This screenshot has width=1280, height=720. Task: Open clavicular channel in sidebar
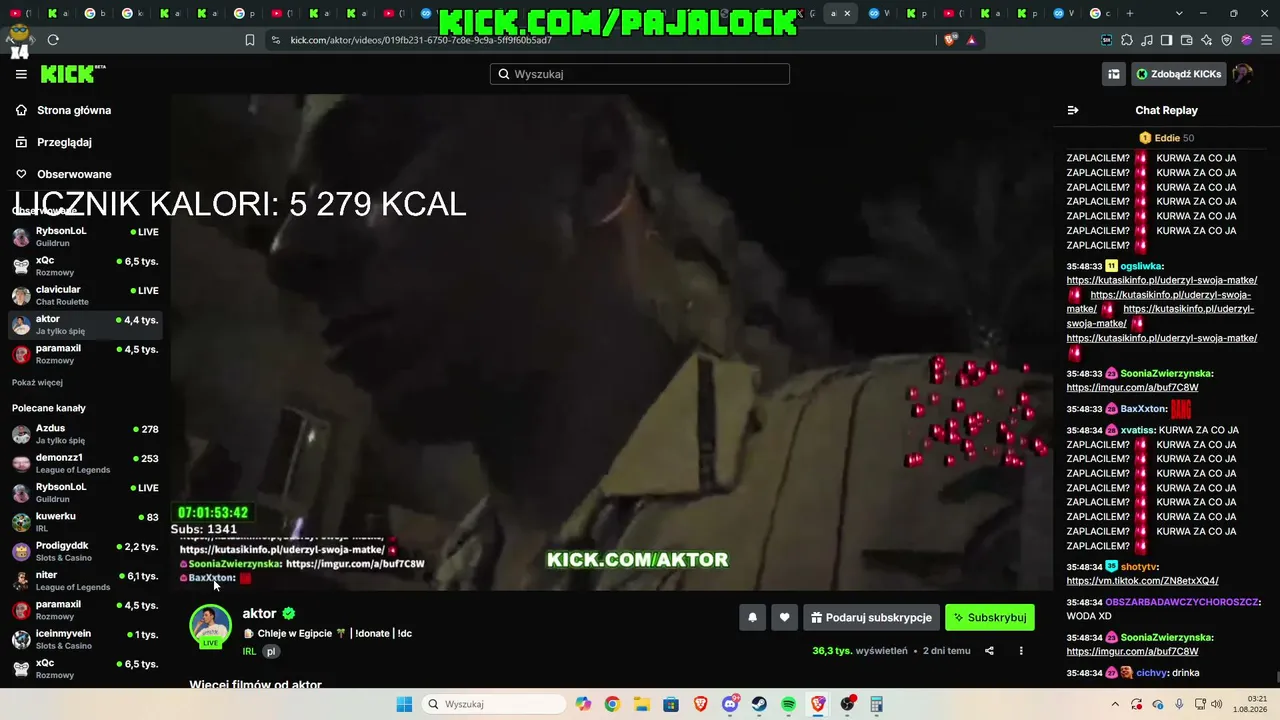click(x=85, y=295)
